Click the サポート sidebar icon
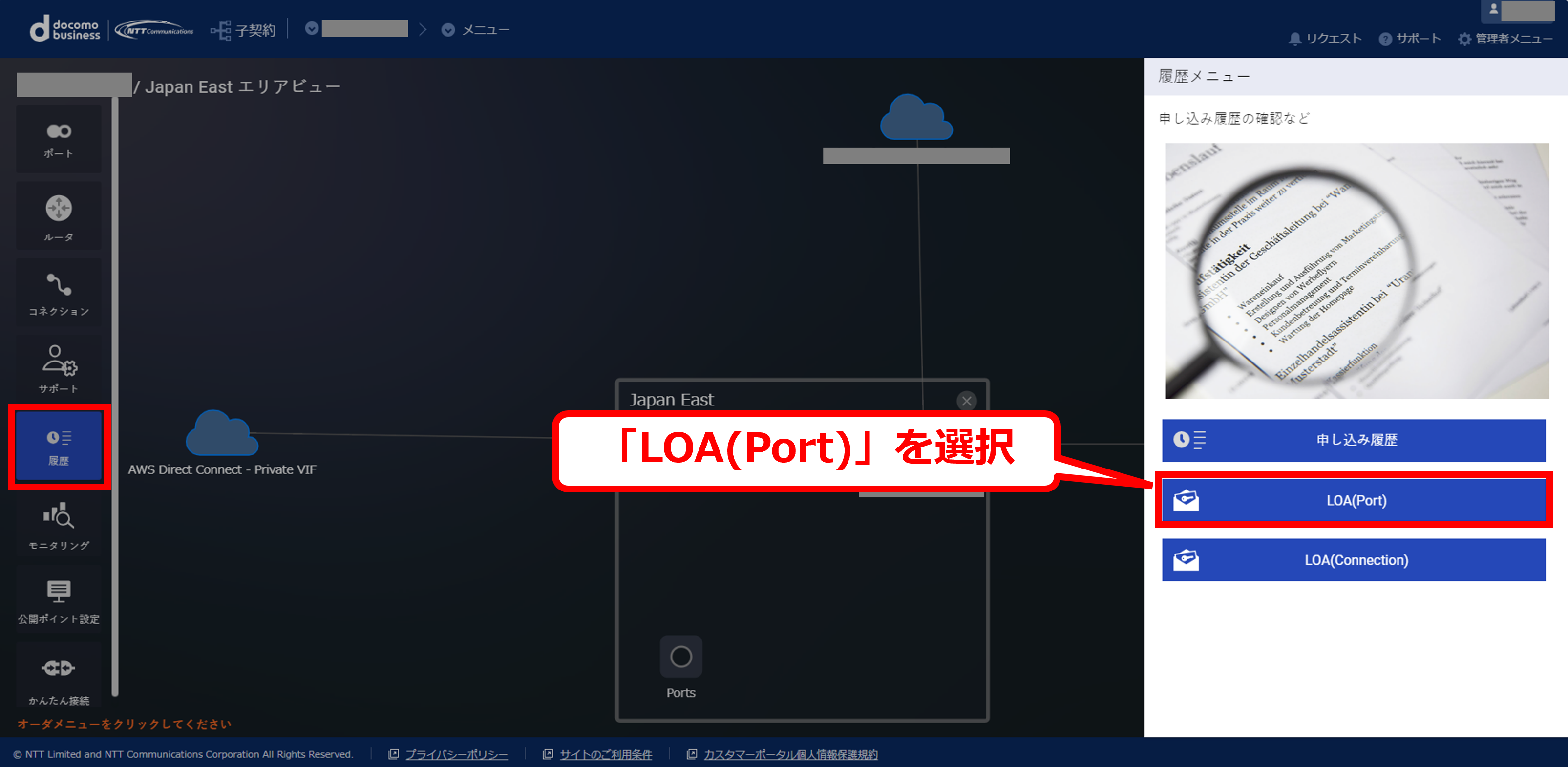1568x767 pixels. tap(59, 368)
